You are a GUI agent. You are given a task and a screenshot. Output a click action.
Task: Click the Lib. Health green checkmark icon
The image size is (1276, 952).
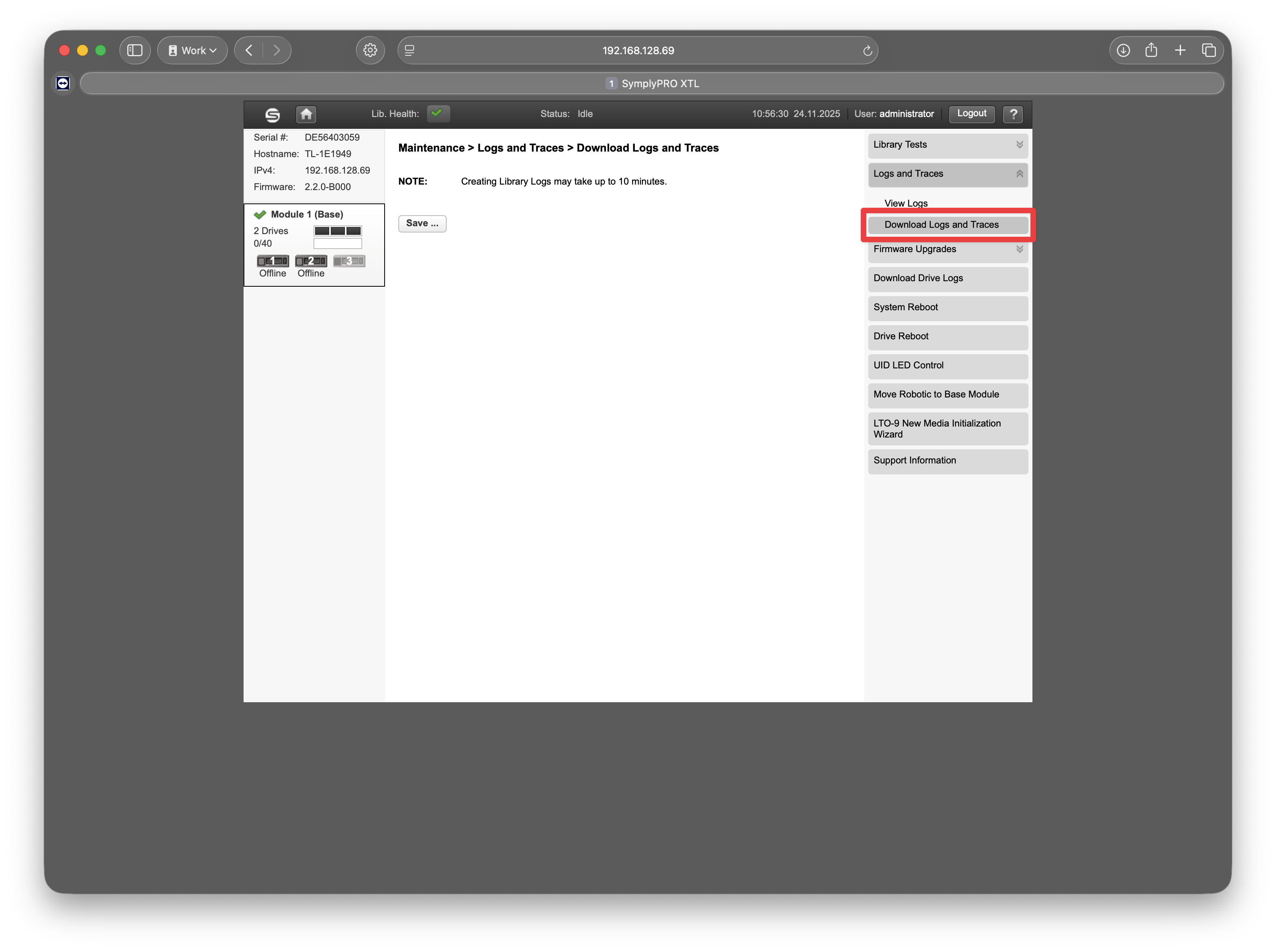(437, 114)
